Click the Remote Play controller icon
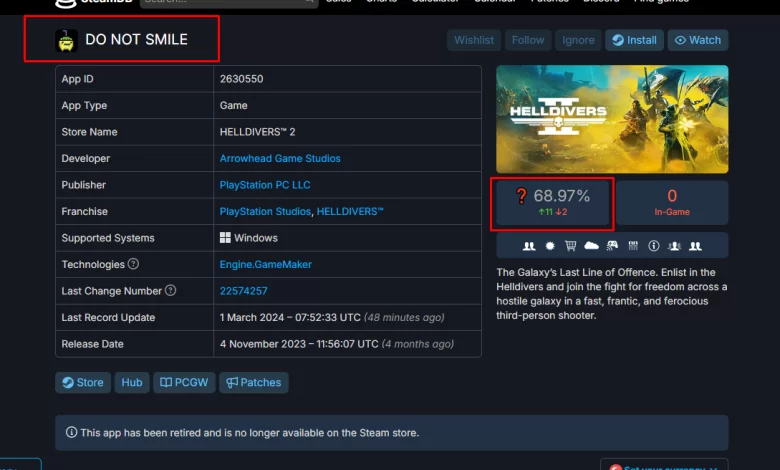Image resolution: width=780 pixels, height=470 pixels. pos(612,245)
